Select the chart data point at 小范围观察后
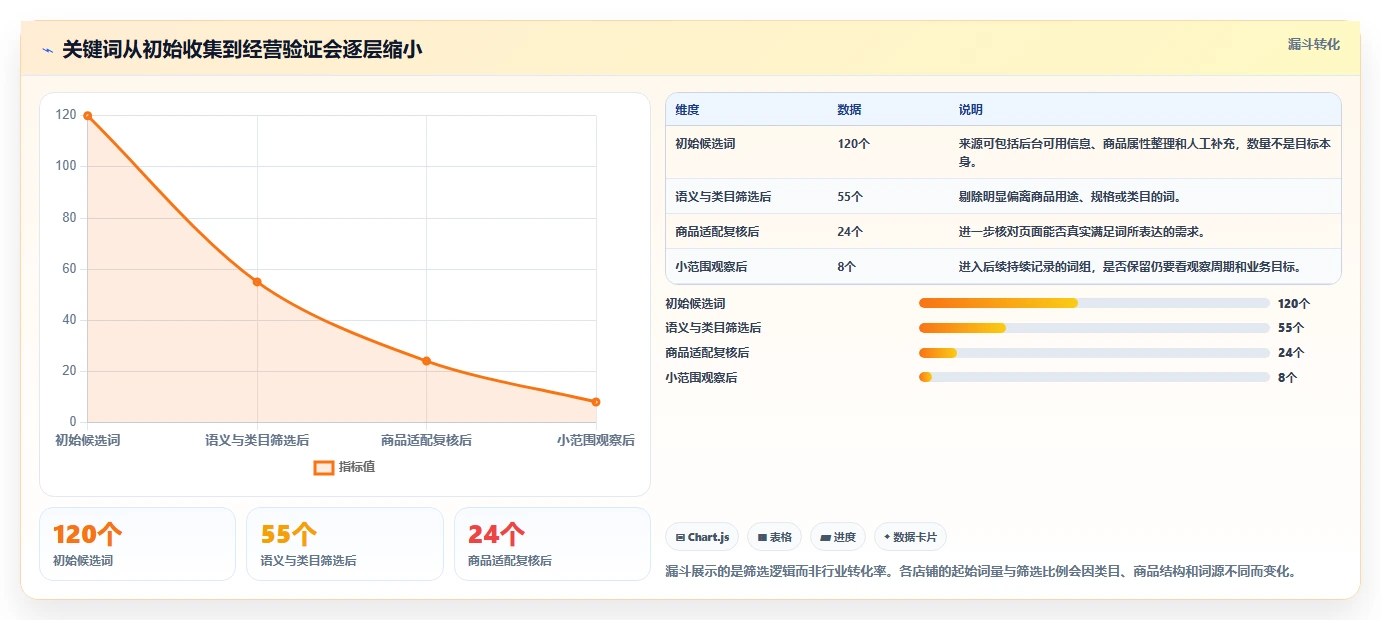 (596, 402)
